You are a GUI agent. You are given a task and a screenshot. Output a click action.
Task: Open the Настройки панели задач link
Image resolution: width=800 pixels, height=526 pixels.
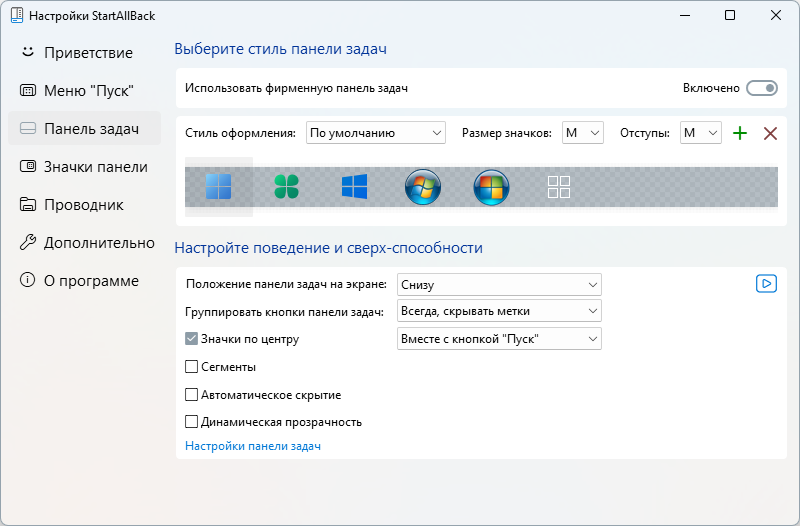pyautogui.click(x=253, y=446)
